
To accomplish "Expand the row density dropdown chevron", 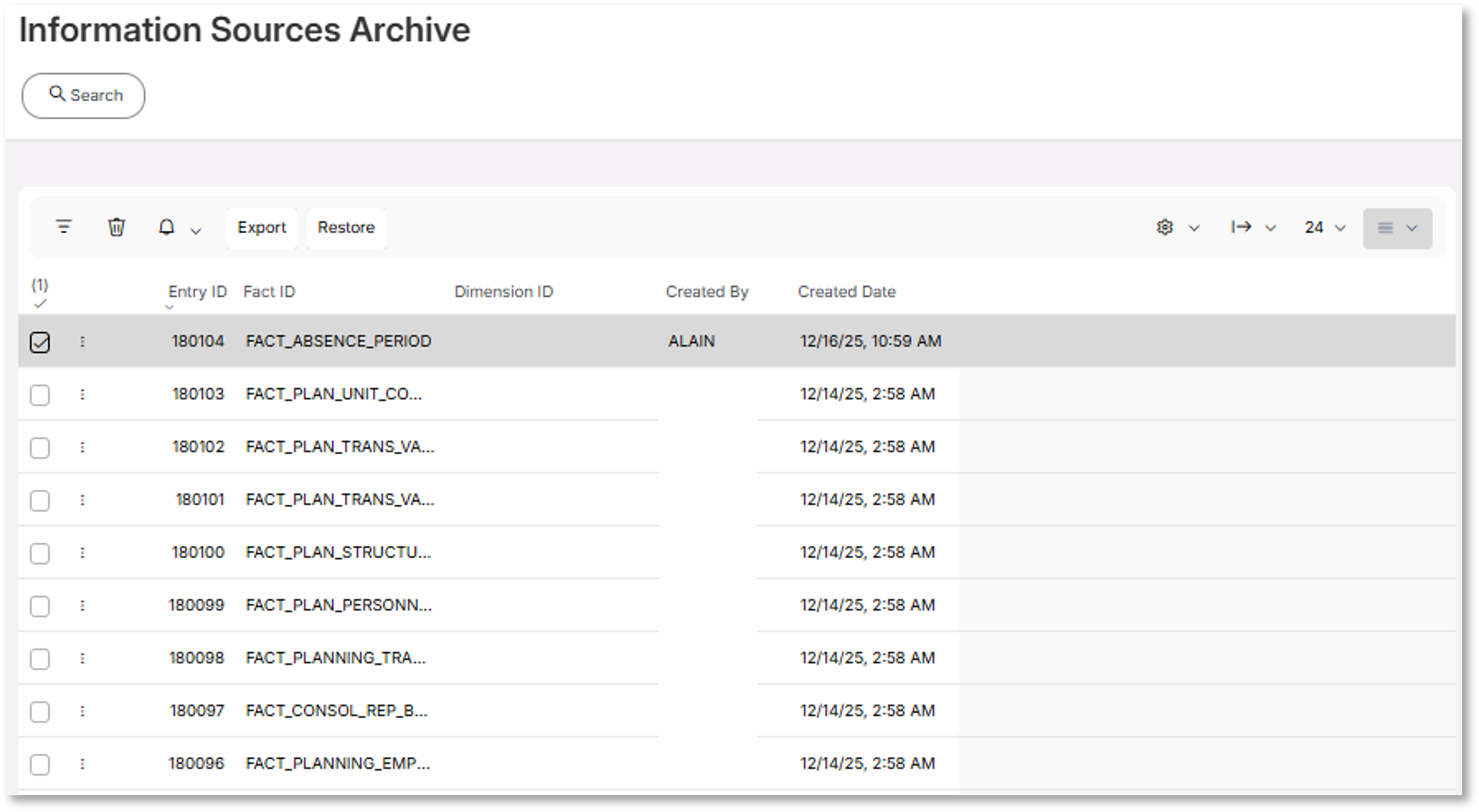I will [x=1412, y=229].
